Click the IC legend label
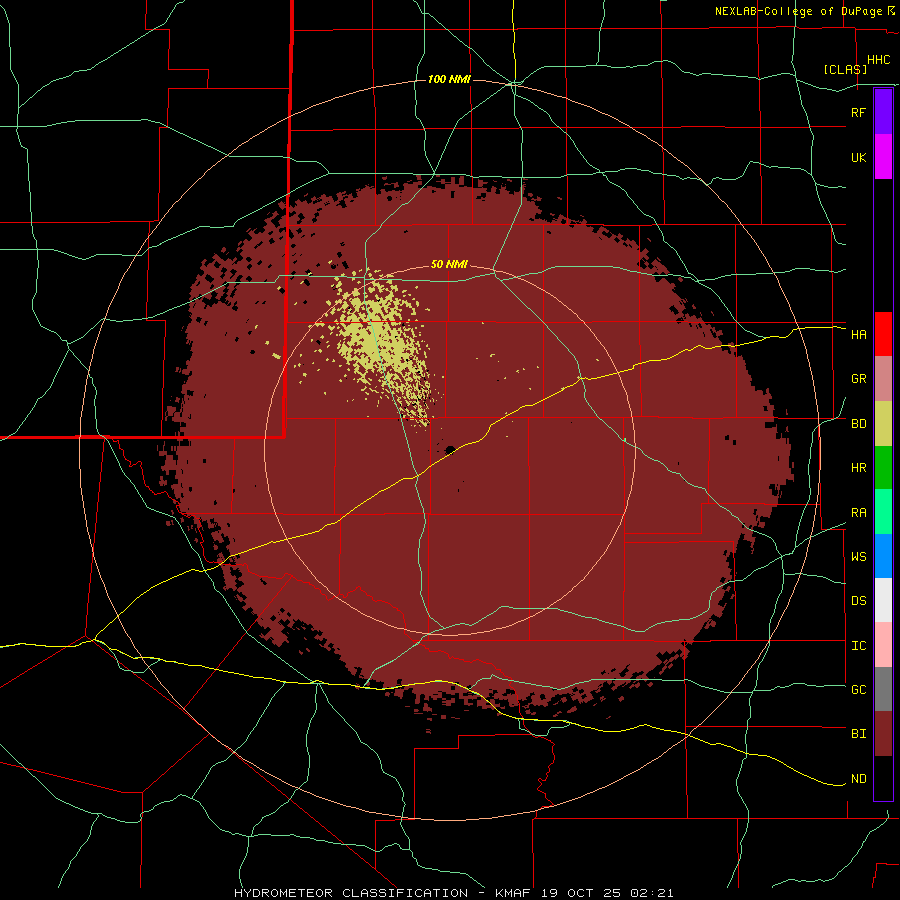The width and height of the screenshot is (900, 900). click(858, 646)
